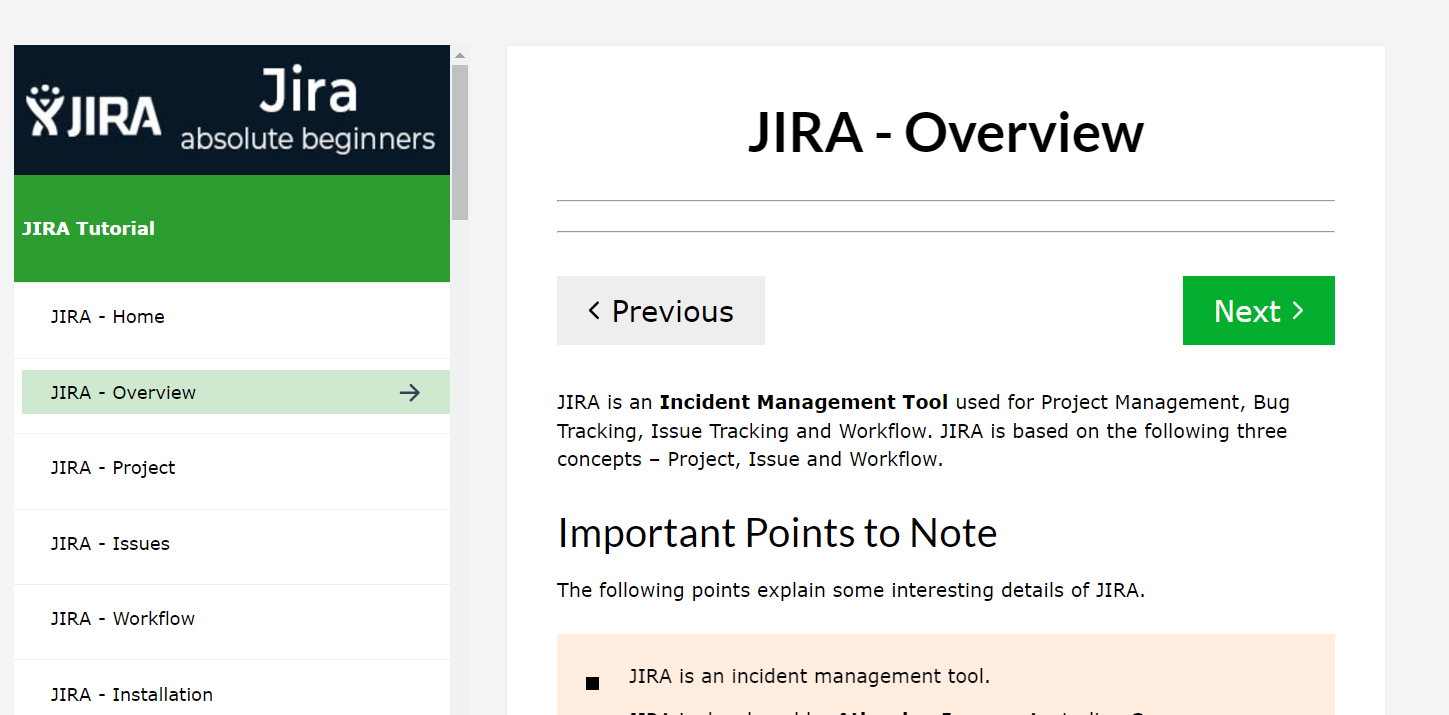Screen dimensions: 1449x715
Task: Click the Important Points to Note heading
Action: [x=777, y=533]
